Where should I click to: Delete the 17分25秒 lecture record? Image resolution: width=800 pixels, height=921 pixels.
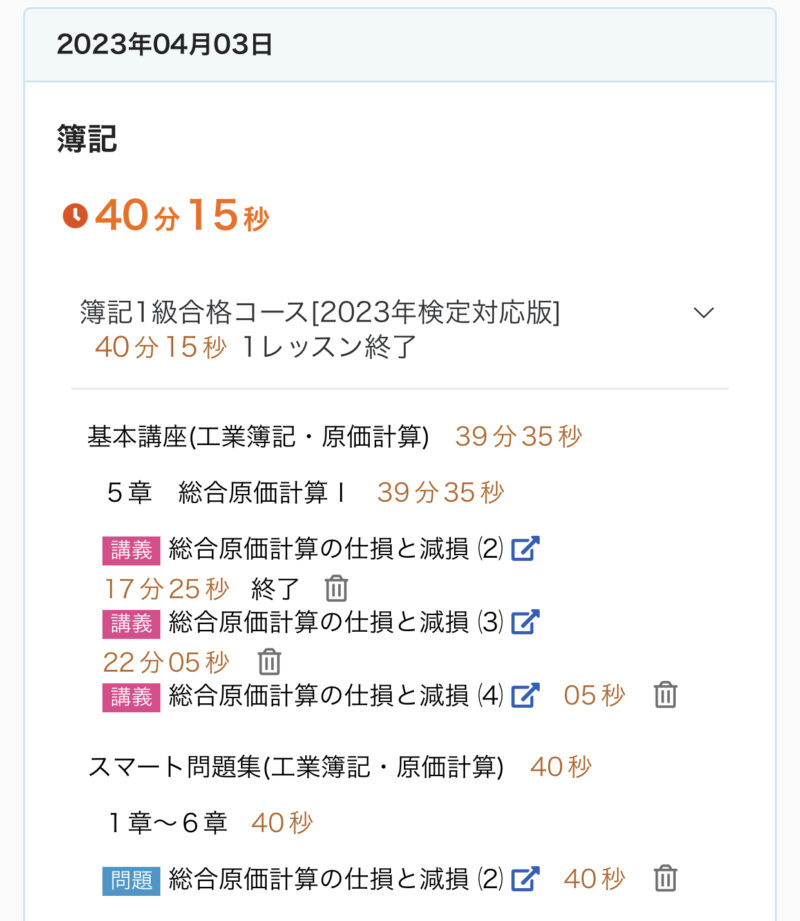point(337,588)
